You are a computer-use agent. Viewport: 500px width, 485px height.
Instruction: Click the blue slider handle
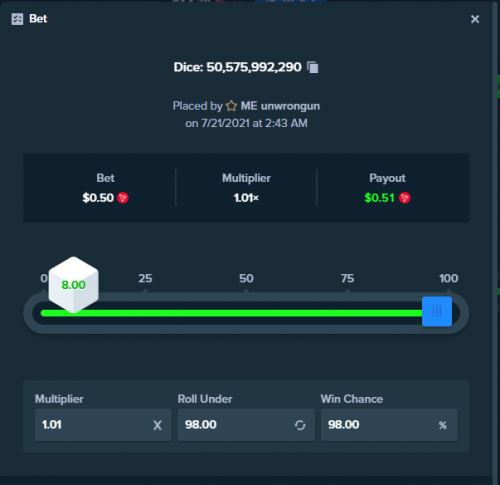click(437, 311)
